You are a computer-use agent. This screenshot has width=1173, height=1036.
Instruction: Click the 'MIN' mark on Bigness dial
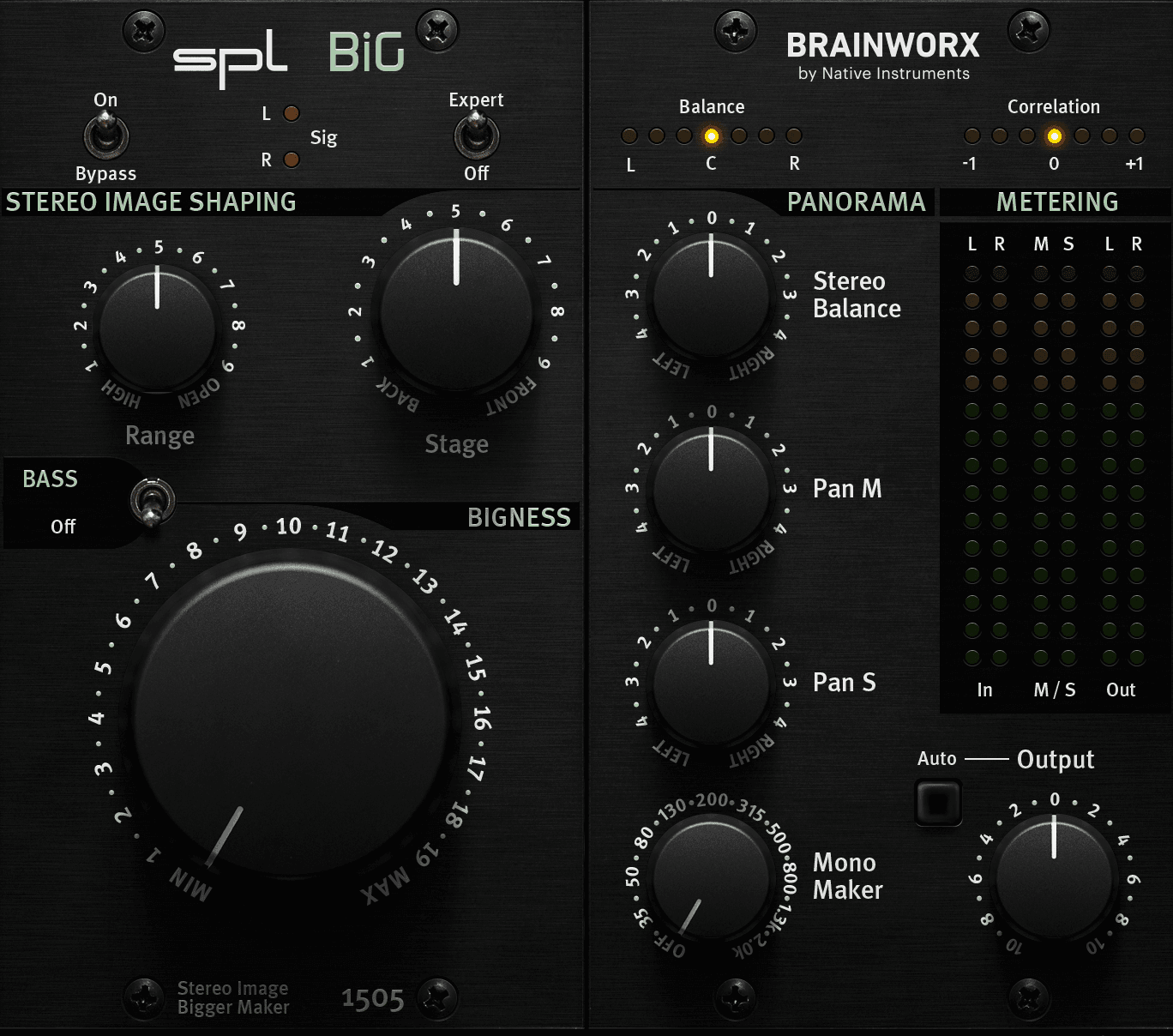click(x=190, y=884)
